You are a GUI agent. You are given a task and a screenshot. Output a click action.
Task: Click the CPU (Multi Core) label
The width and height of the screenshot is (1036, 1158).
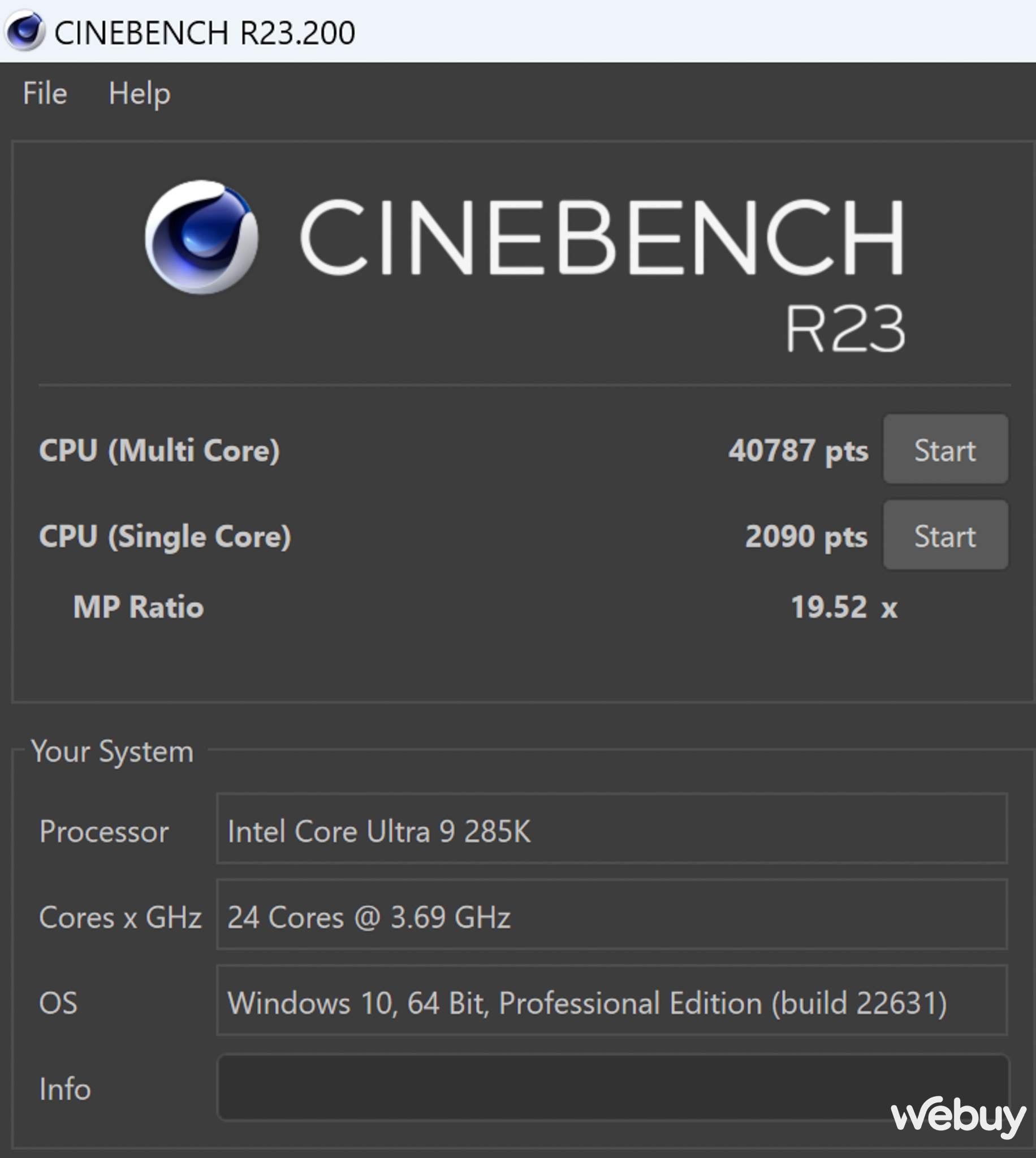[159, 451]
